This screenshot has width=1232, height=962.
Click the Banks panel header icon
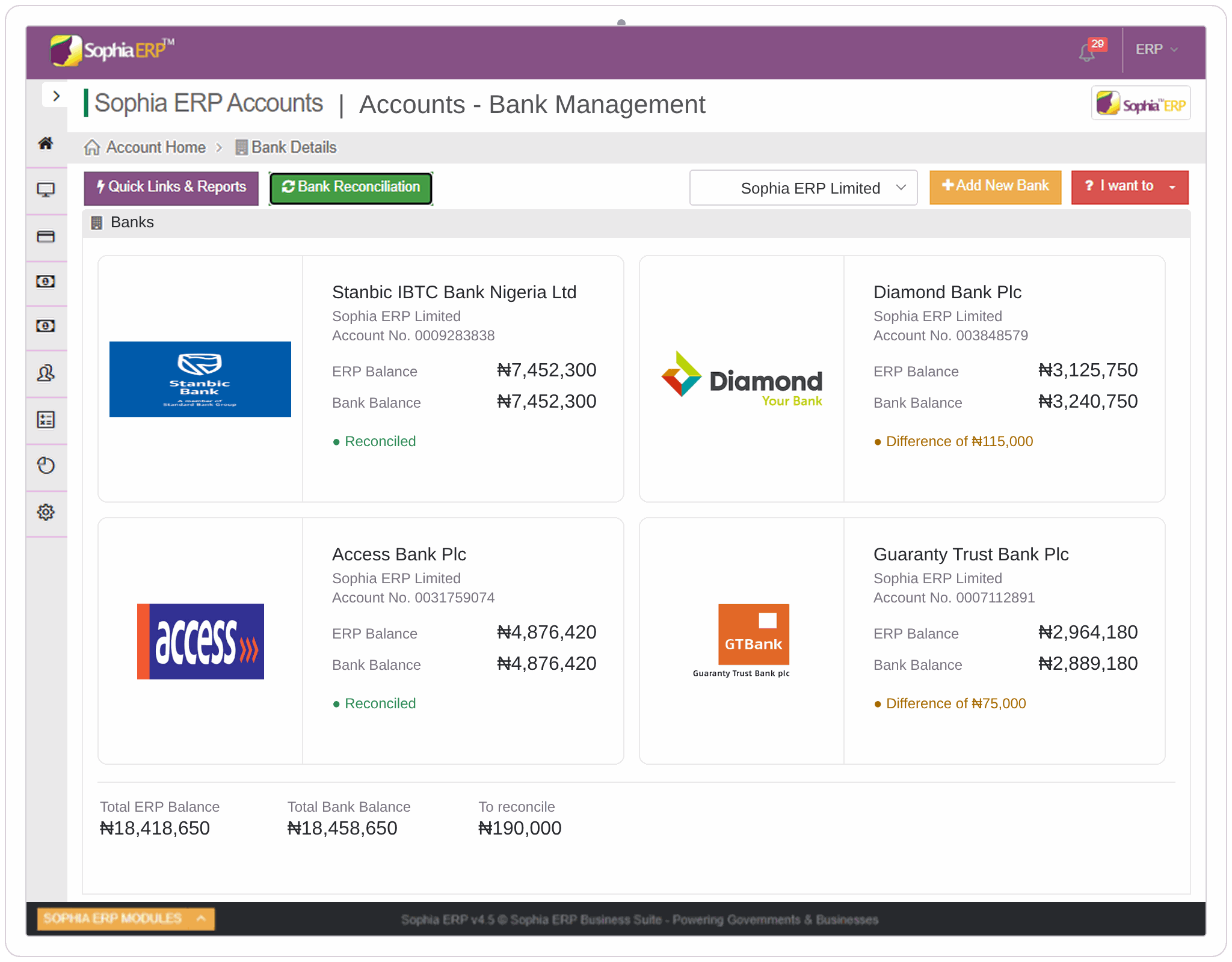click(x=96, y=223)
